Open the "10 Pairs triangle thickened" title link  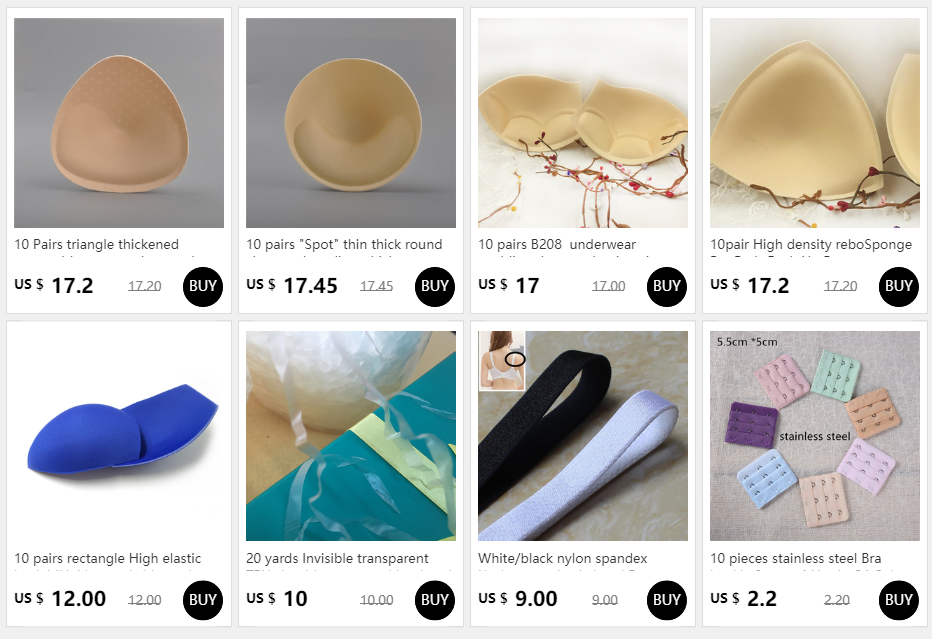pyautogui.click(x=96, y=244)
